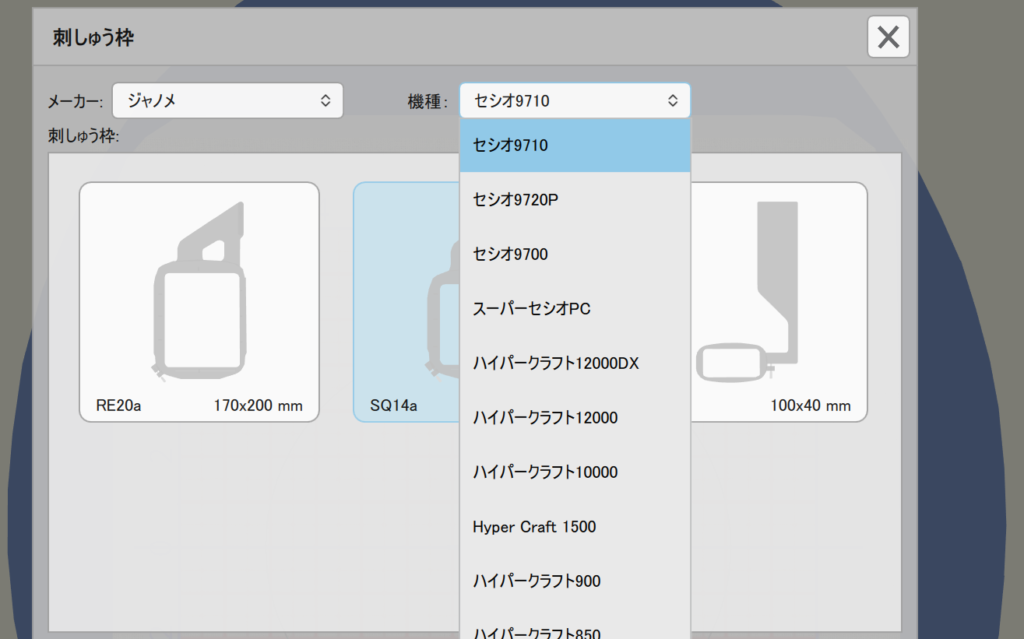Screen dimensions: 1024x639
Task: Close the 刺しゅう枠 dialog
Action: [x=888, y=38]
